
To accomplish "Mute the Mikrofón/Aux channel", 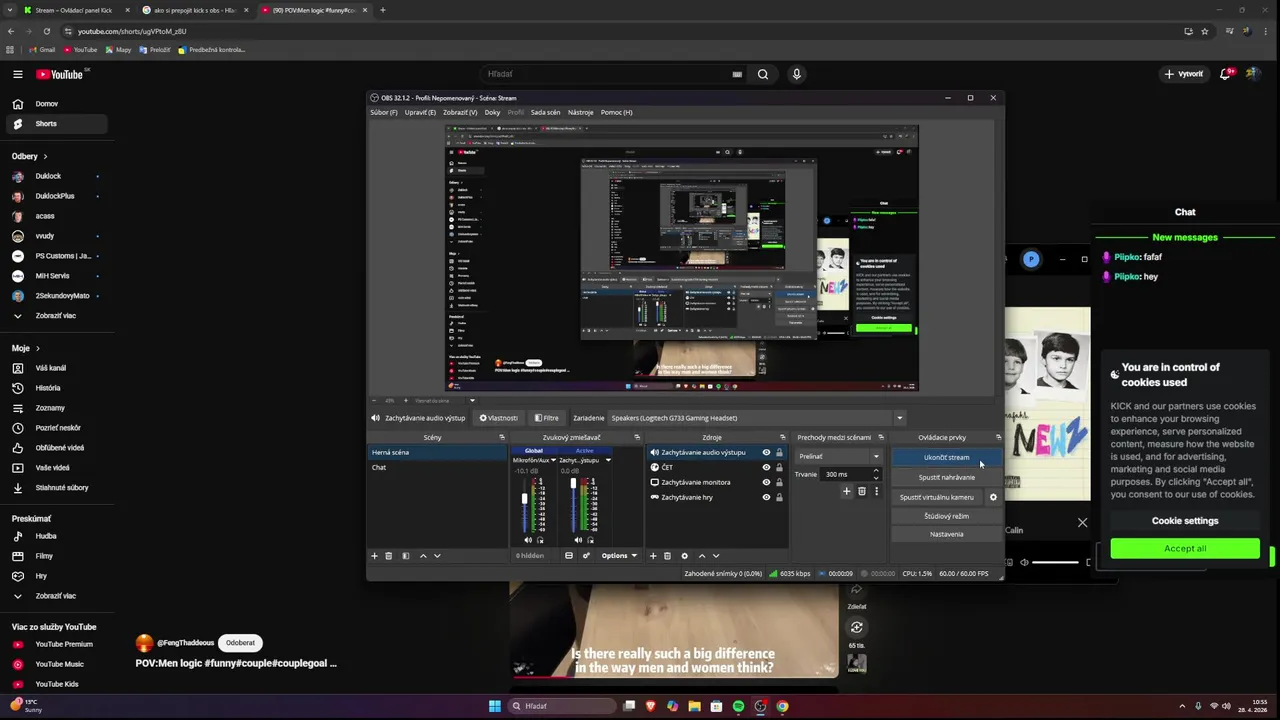I will click(x=528, y=540).
